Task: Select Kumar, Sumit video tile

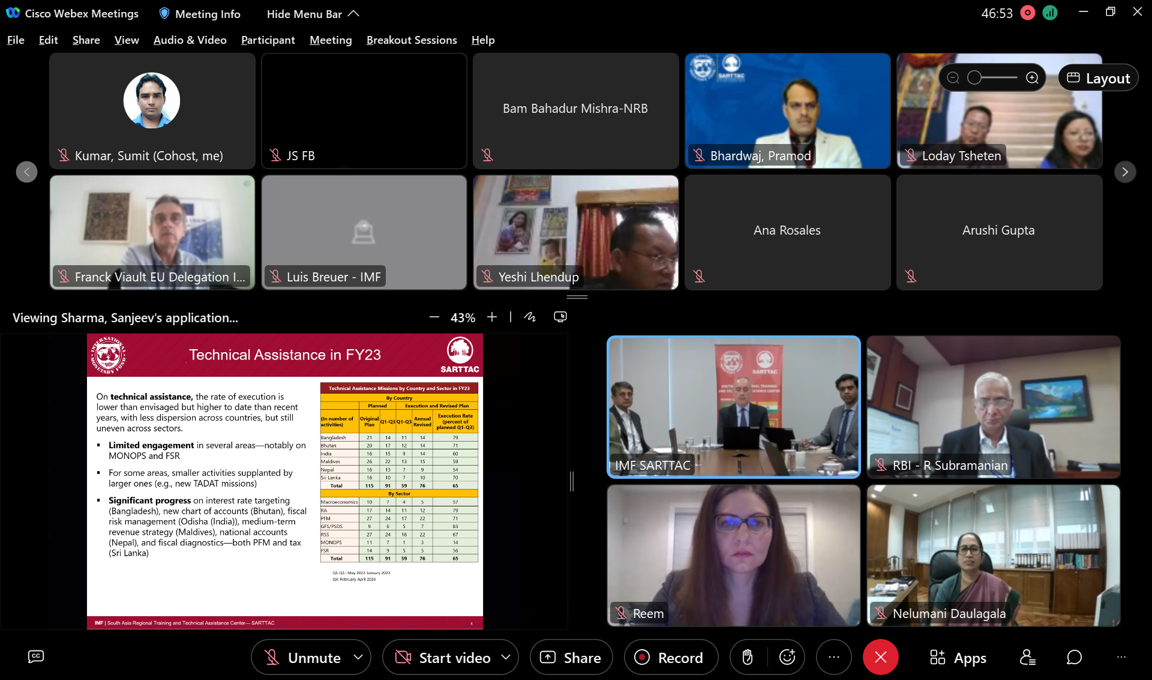Action: [x=152, y=111]
